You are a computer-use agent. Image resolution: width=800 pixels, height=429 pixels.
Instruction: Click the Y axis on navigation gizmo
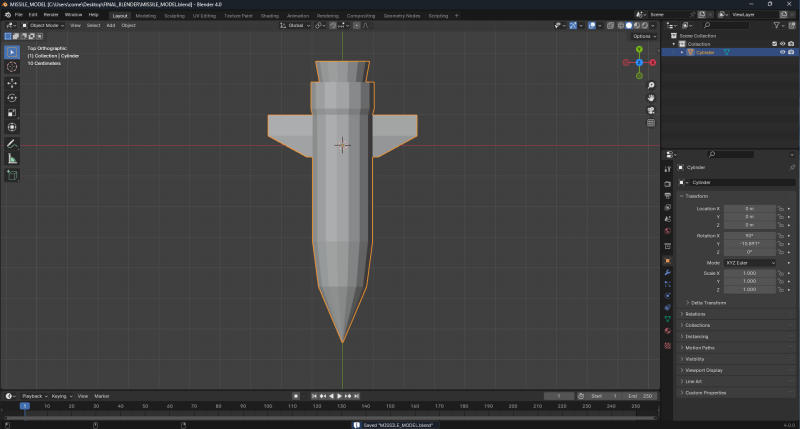(x=639, y=49)
